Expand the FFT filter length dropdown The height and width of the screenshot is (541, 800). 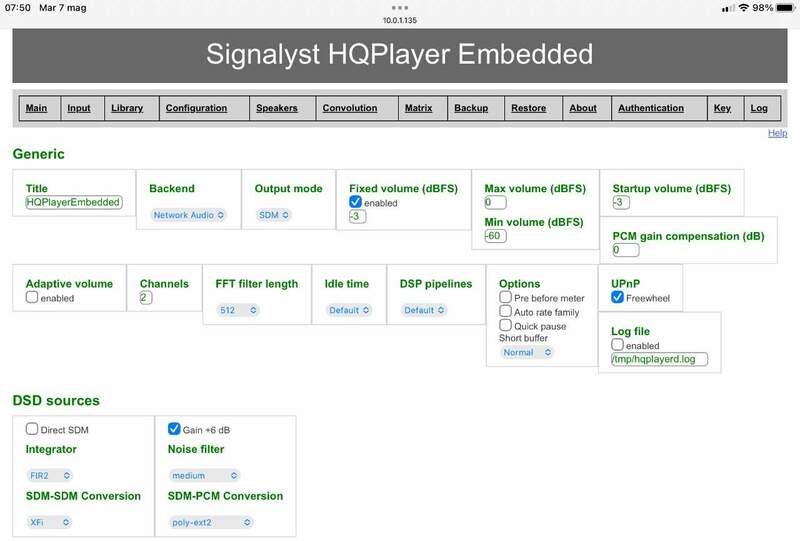[238, 310]
